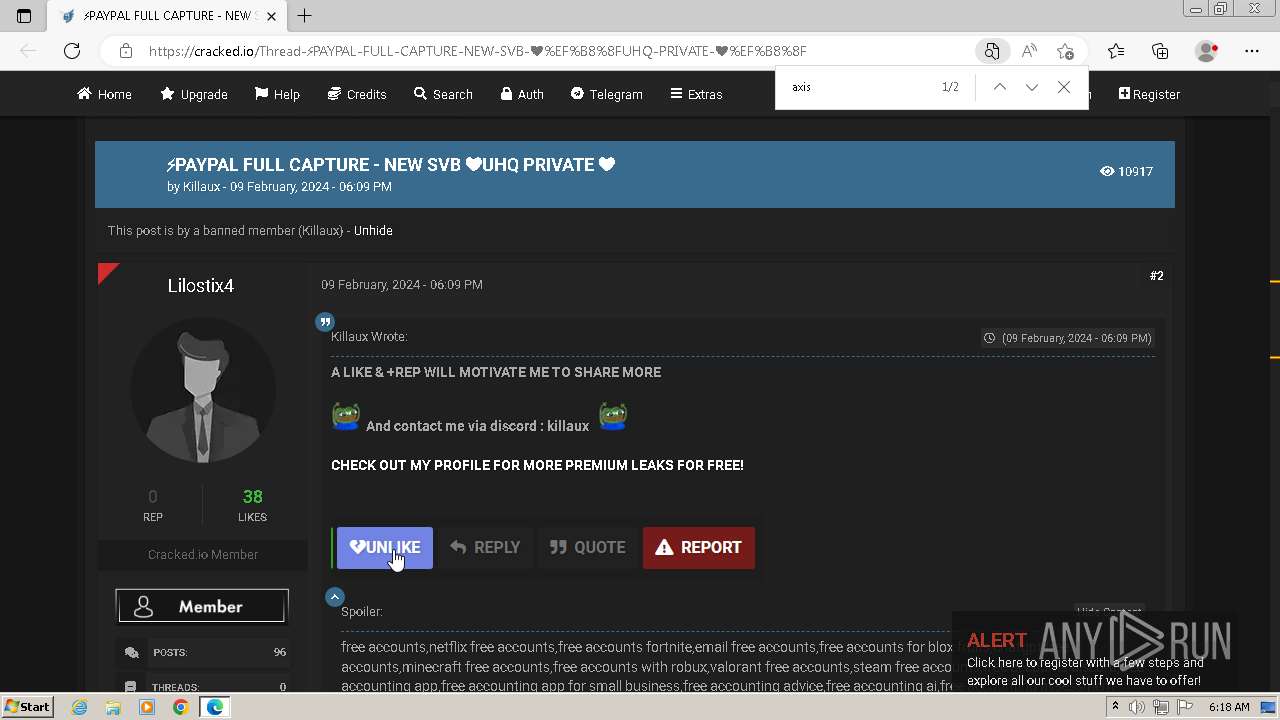This screenshot has width=1280, height=720.
Task: Click Lilostix4's avatar image
Action: pyautogui.click(x=203, y=391)
